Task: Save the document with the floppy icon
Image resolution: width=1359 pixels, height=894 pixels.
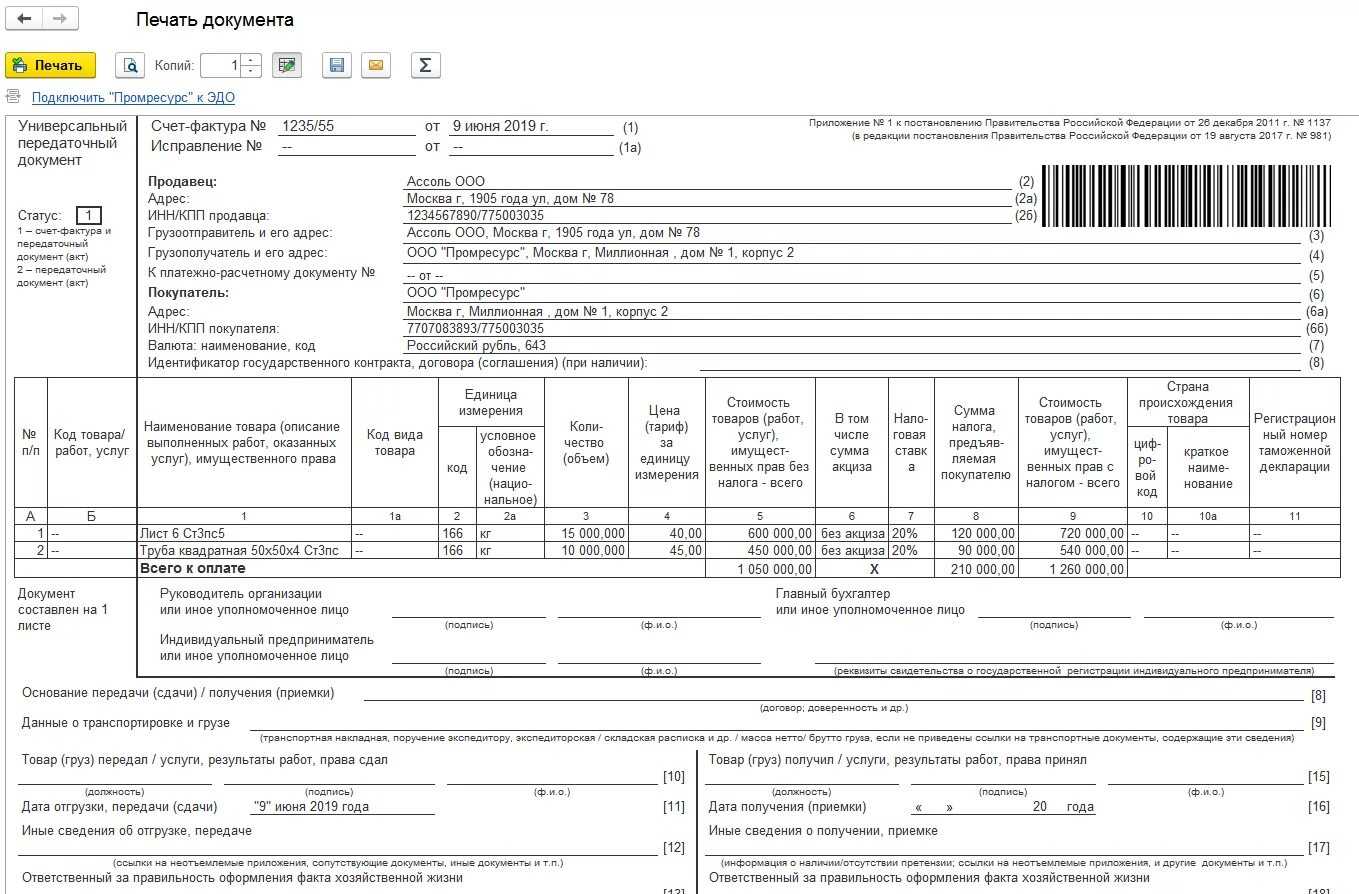Action: (337, 65)
